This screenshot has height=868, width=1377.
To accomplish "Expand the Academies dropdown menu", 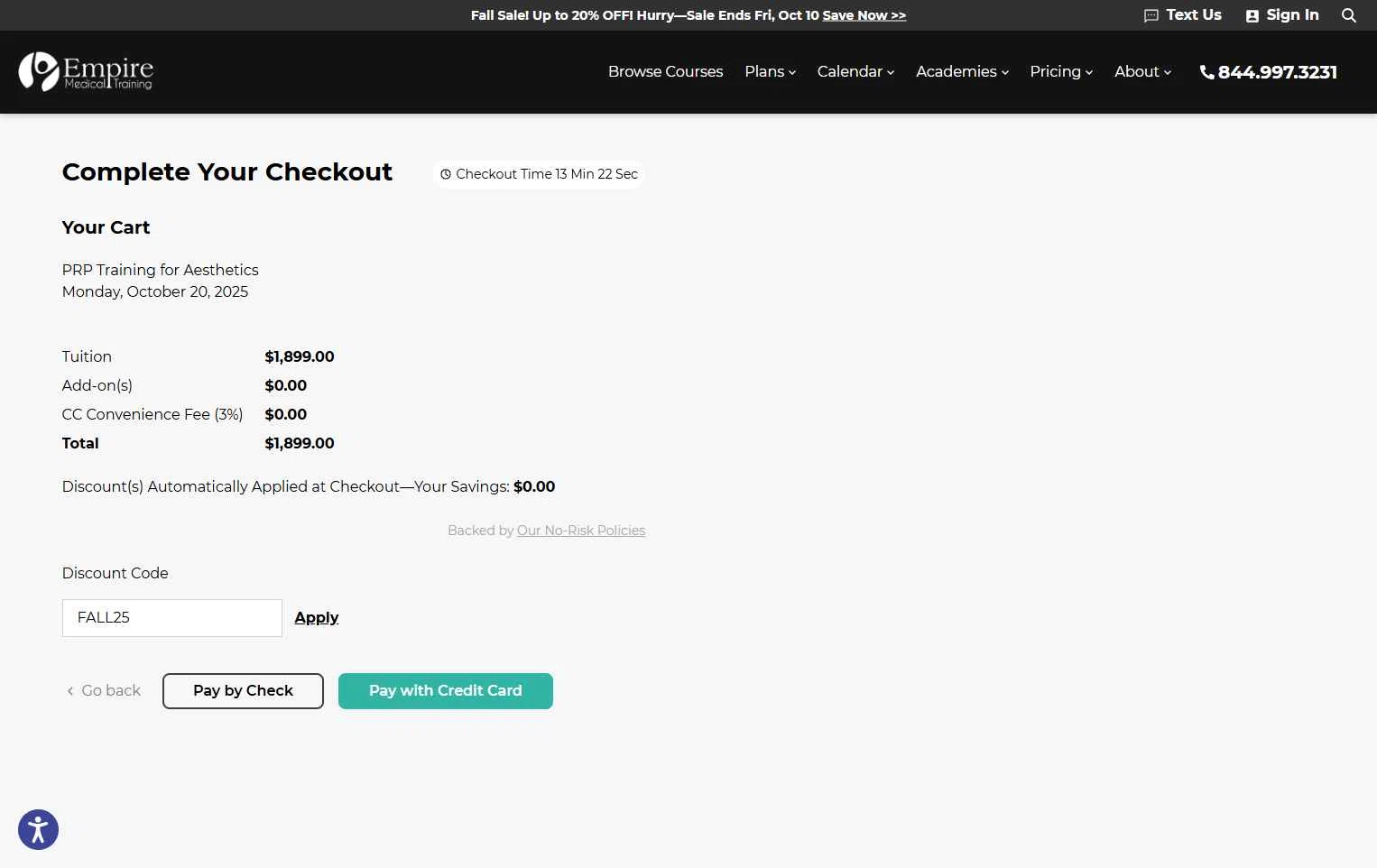I will point(962,71).
